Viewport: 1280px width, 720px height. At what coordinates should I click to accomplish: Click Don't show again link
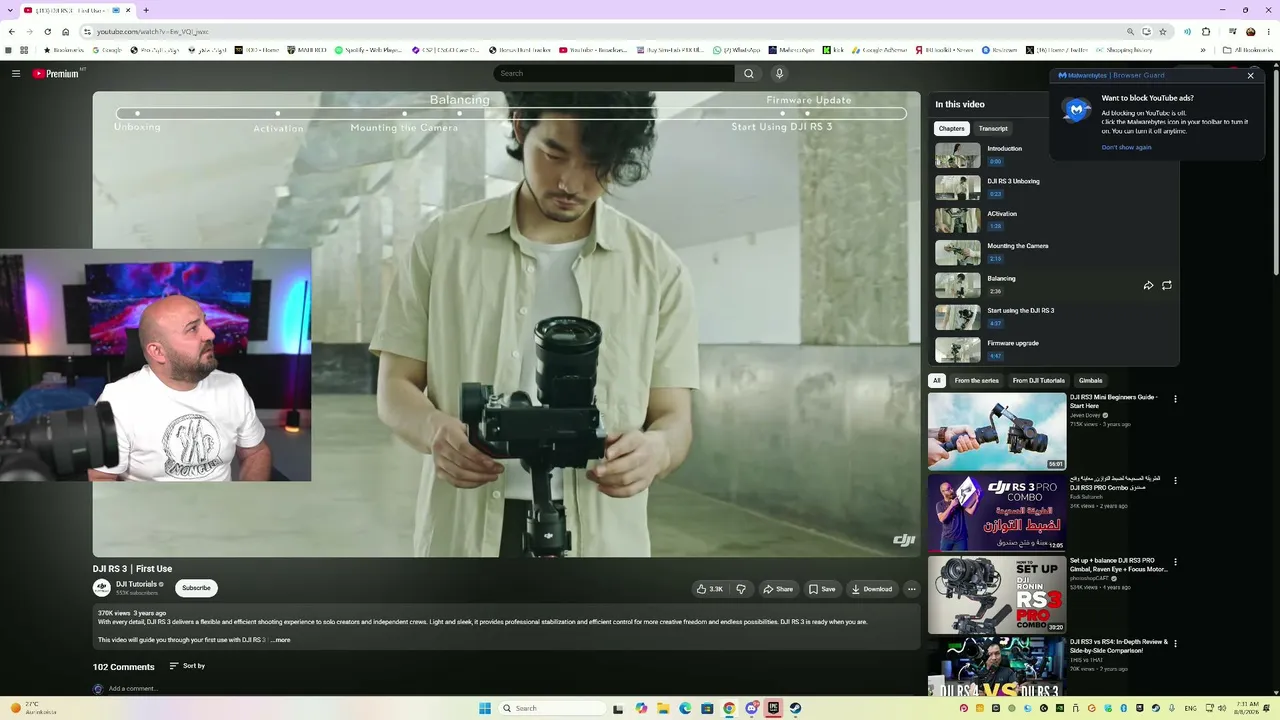[x=1127, y=147]
